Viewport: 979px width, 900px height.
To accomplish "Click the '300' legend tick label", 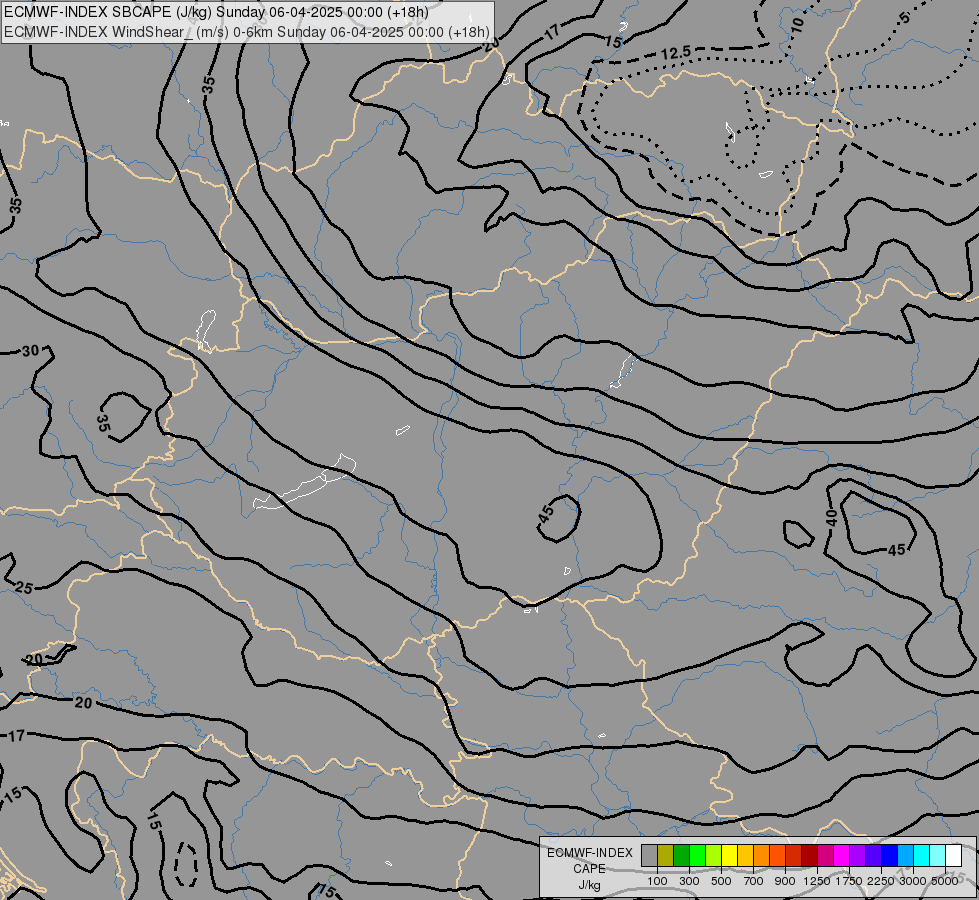I will [689, 881].
